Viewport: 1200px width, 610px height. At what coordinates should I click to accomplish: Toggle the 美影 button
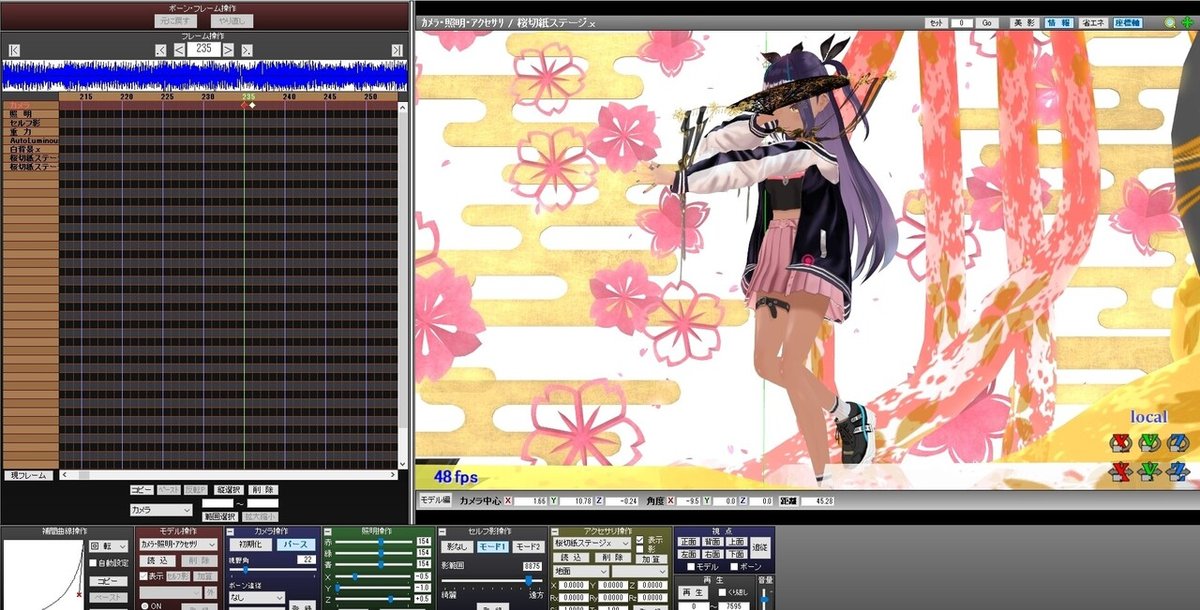click(x=1024, y=23)
